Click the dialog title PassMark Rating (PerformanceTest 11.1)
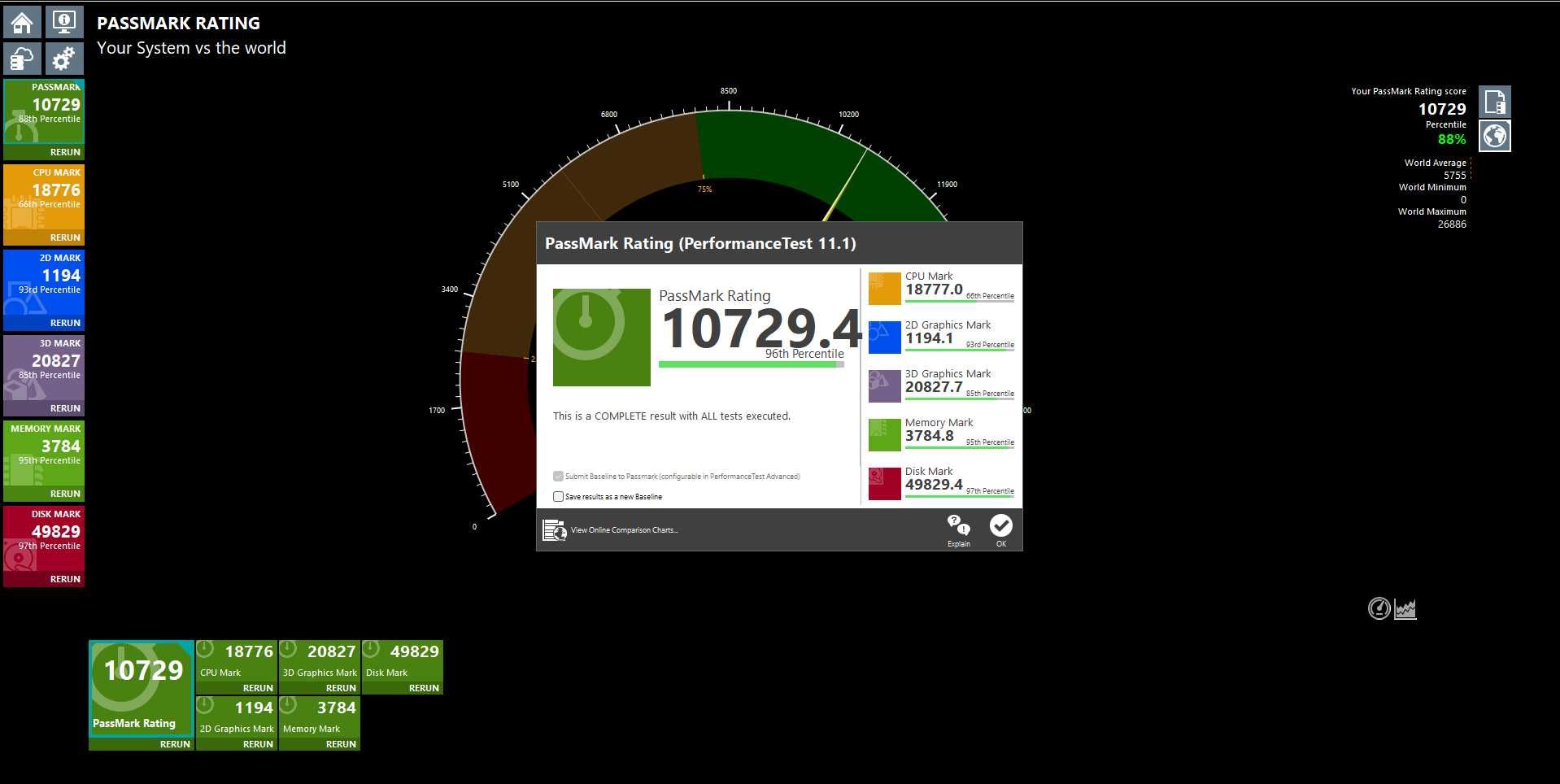 pyautogui.click(x=700, y=243)
